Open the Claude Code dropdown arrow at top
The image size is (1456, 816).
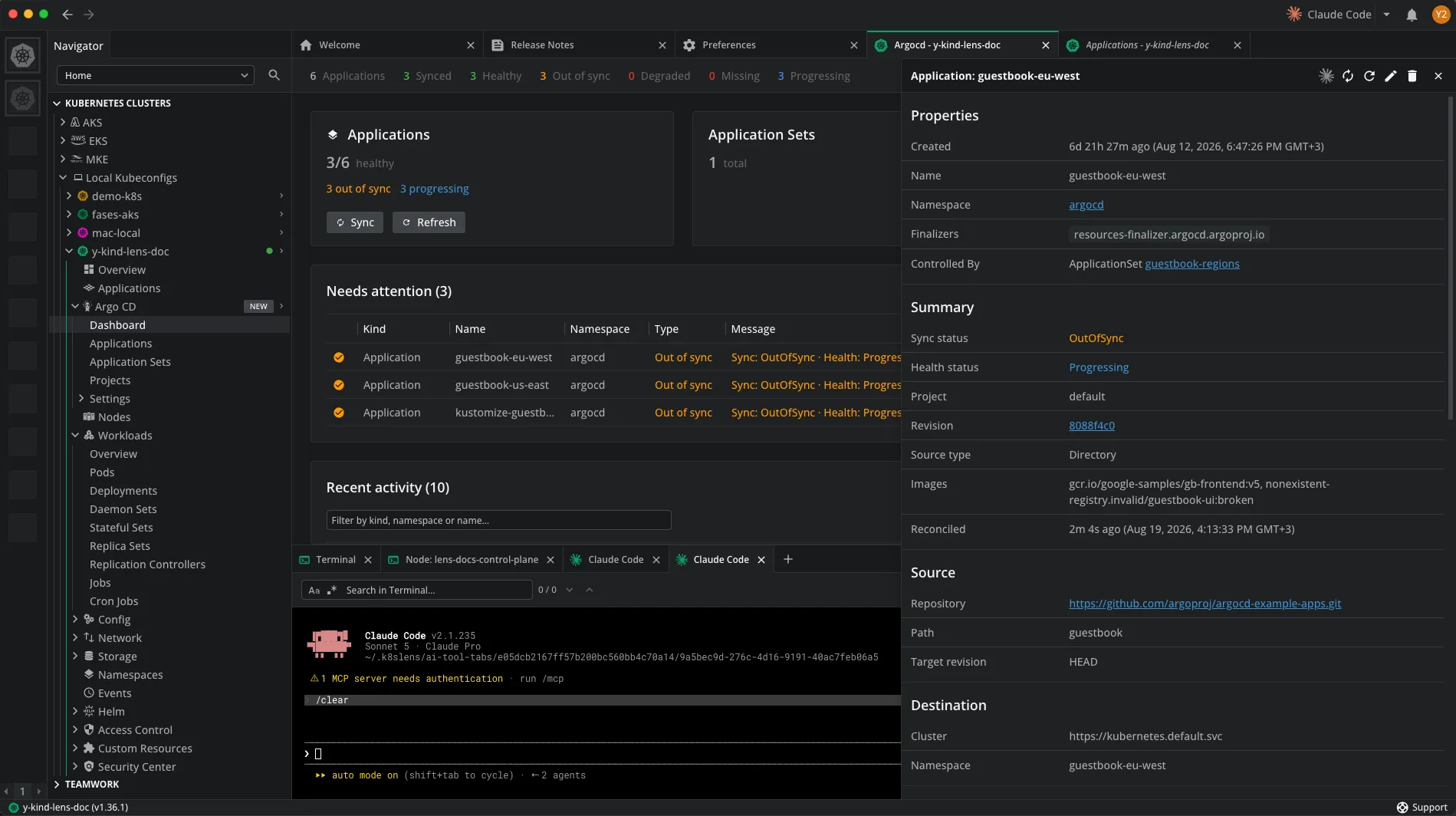coord(1386,15)
